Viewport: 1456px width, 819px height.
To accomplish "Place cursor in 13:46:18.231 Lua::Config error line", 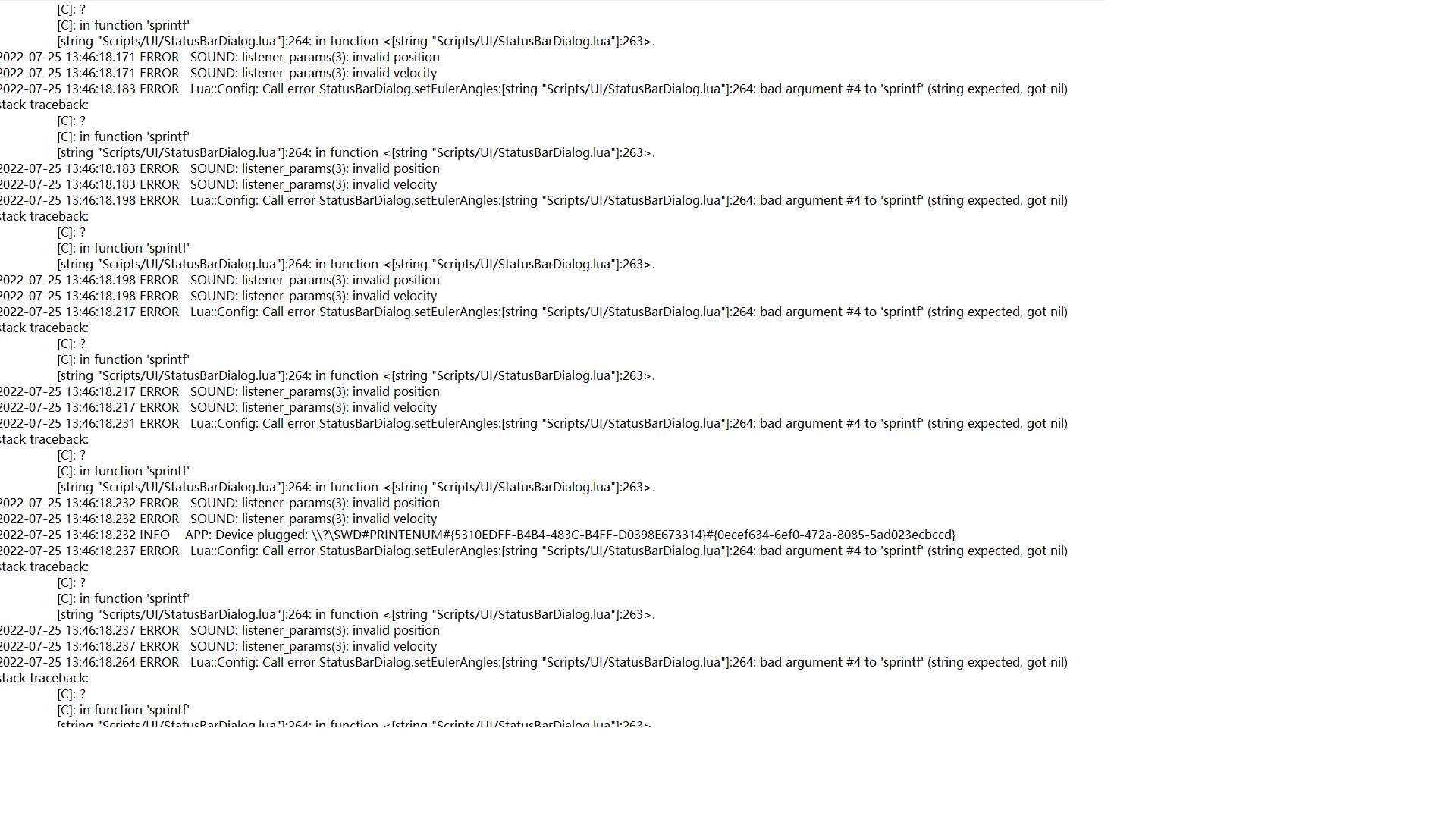I will 534,423.
